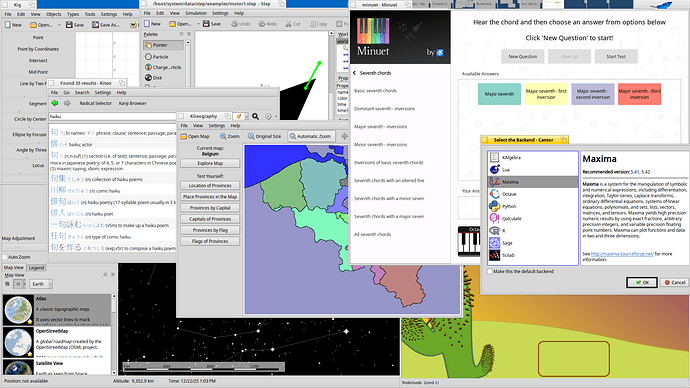Select the Pointer tool in Step palette
The width and height of the screenshot is (690, 388).
163,45
